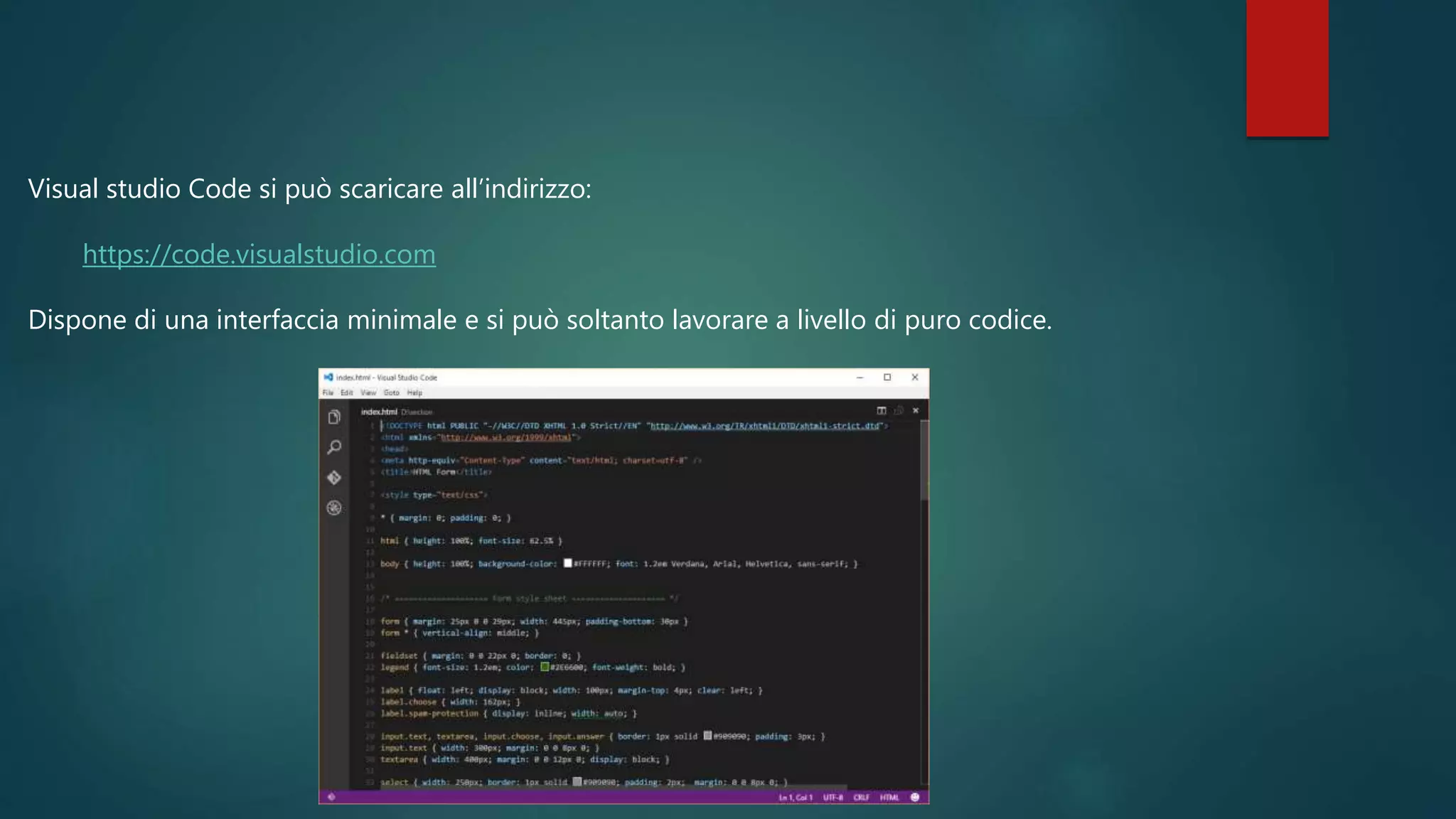This screenshot has width=1456, height=819.
Task: Open the Goto menu
Action: click(x=392, y=392)
